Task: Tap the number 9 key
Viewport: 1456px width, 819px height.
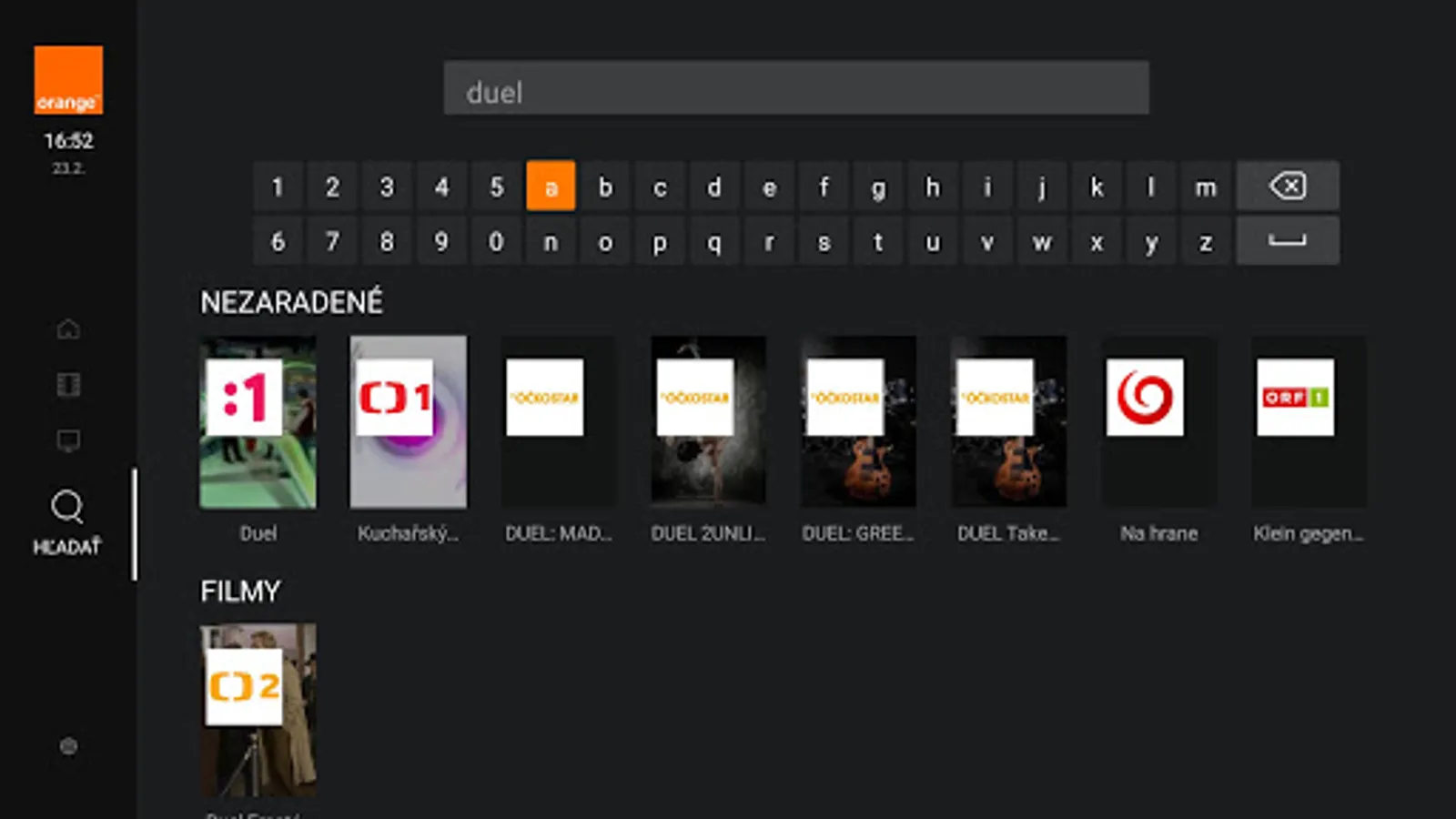Action: (x=441, y=241)
